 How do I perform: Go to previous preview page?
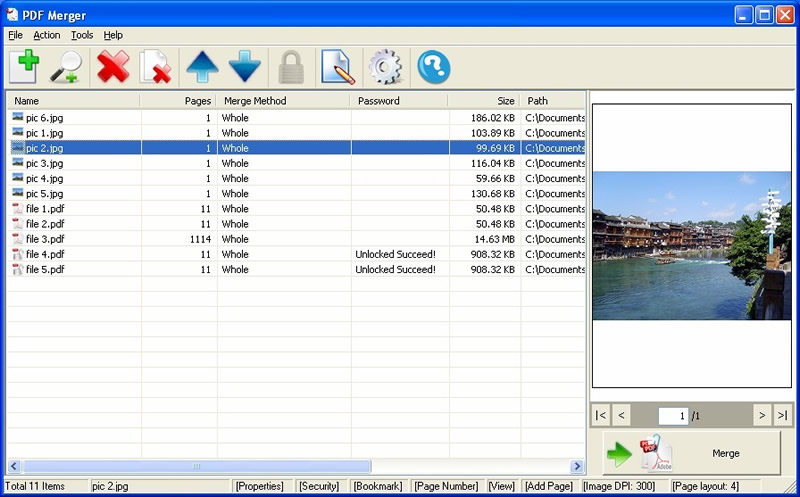click(x=621, y=415)
